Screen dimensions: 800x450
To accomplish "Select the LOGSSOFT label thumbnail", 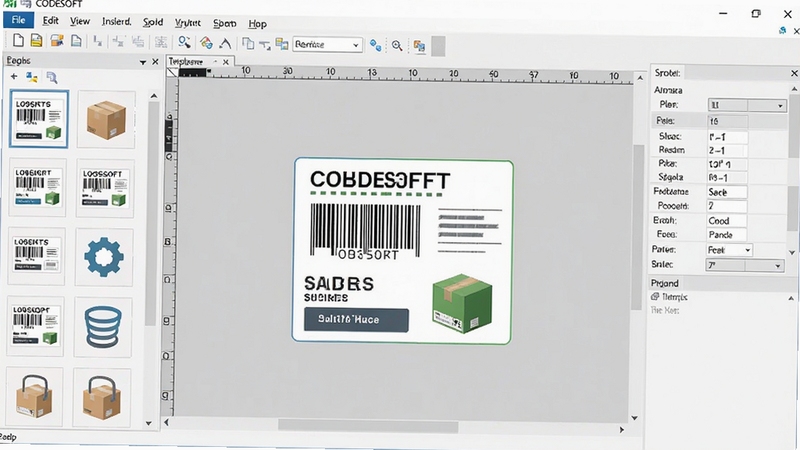I will (x=105, y=189).
